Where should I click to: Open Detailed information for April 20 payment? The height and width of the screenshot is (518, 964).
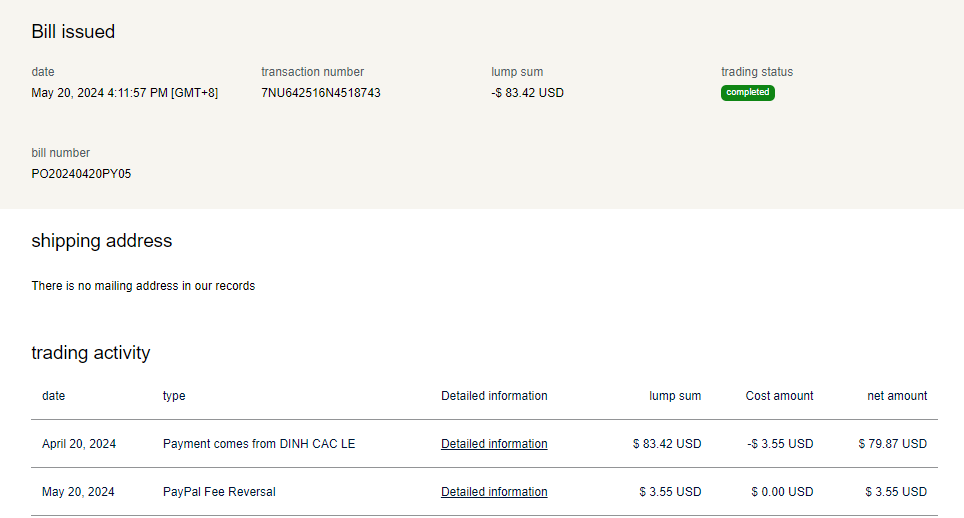tap(494, 444)
